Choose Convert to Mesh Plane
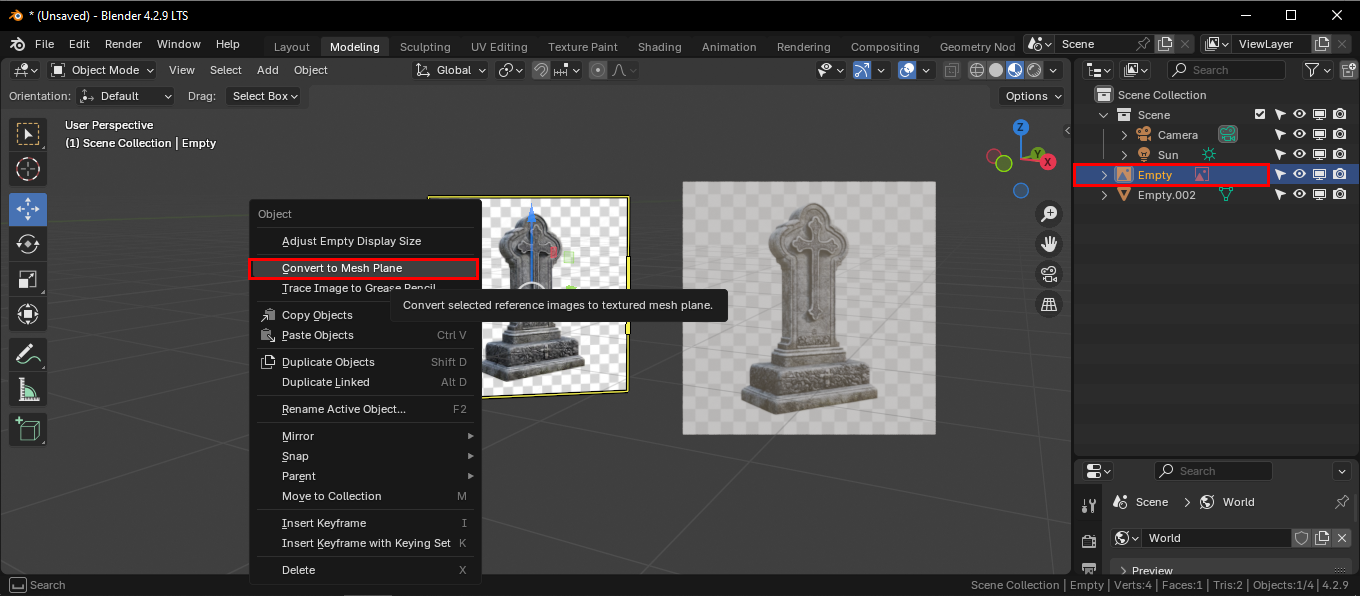 (x=342, y=268)
